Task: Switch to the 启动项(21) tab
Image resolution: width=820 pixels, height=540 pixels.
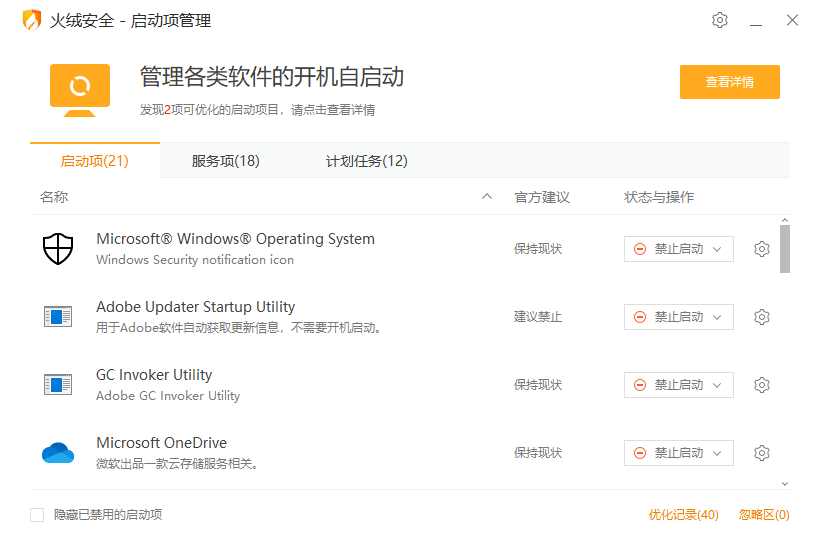Action: point(95,161)
